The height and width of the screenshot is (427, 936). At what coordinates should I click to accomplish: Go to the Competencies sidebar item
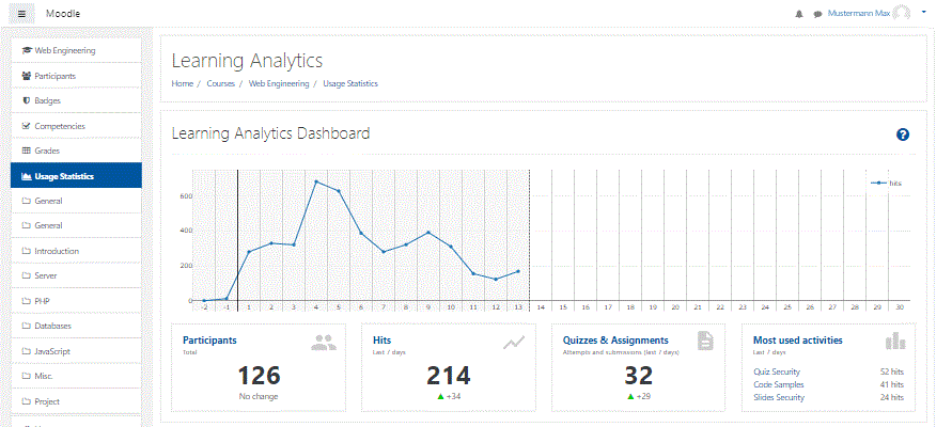[59, 126]
